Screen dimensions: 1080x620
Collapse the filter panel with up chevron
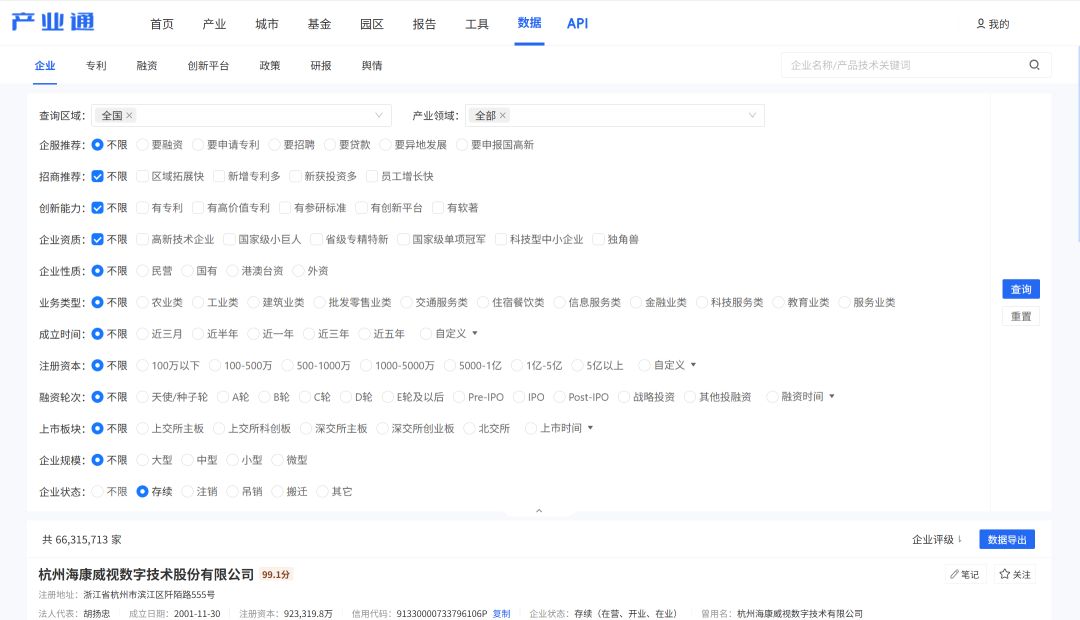coord(539,511)
